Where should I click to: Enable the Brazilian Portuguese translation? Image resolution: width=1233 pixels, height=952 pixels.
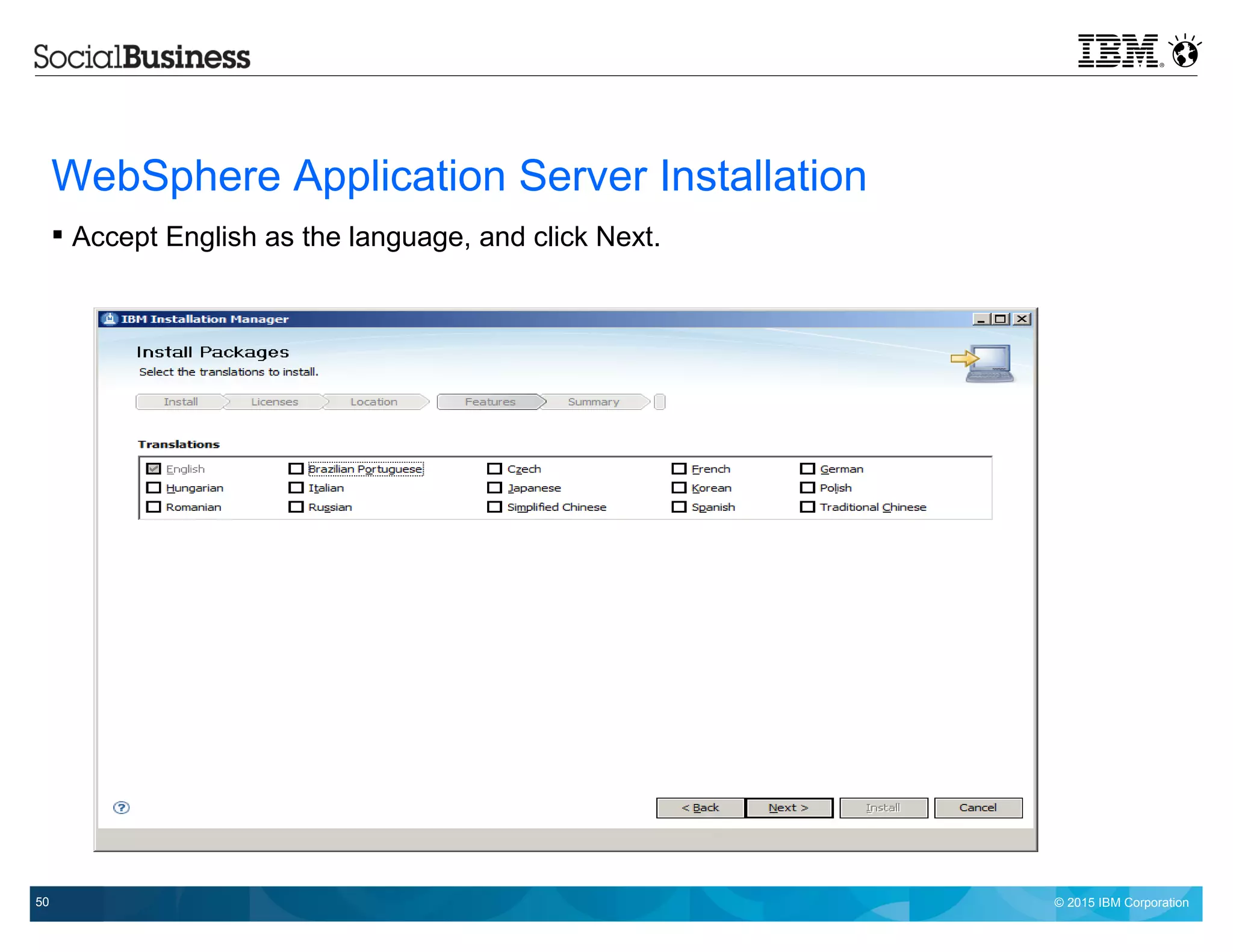296,469
